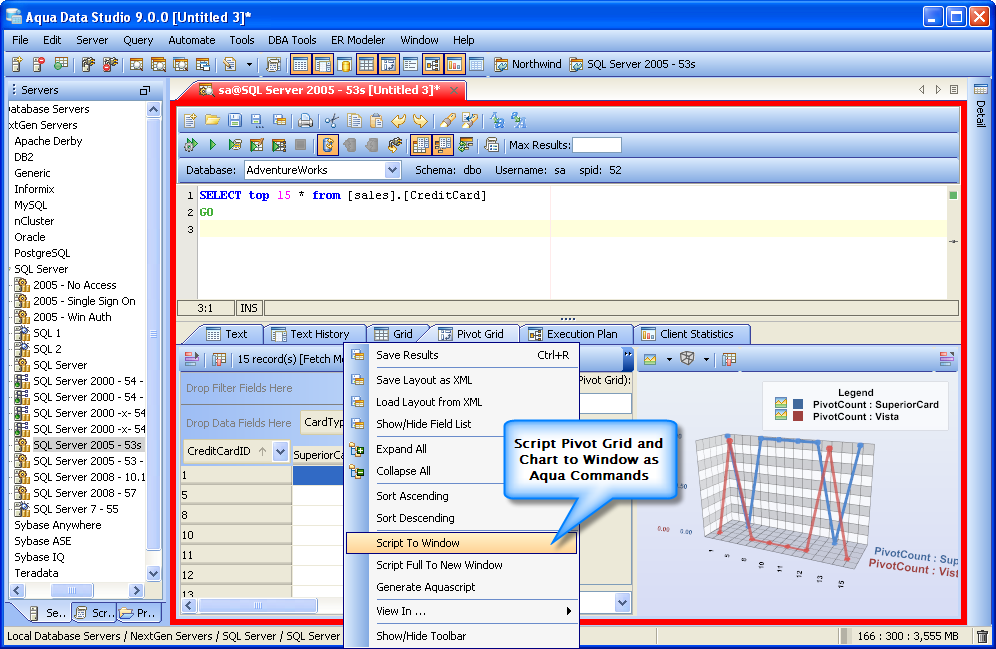The image size is (996, 649).
Task: Open a file with the folder icon
Action: pyautogui.click(x=212, y=121)
